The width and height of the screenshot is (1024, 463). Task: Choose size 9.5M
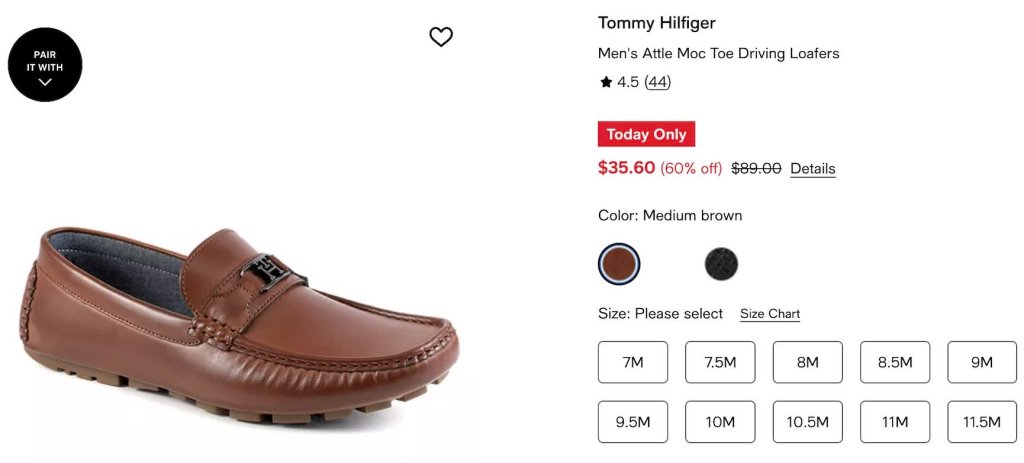[633, 422]
